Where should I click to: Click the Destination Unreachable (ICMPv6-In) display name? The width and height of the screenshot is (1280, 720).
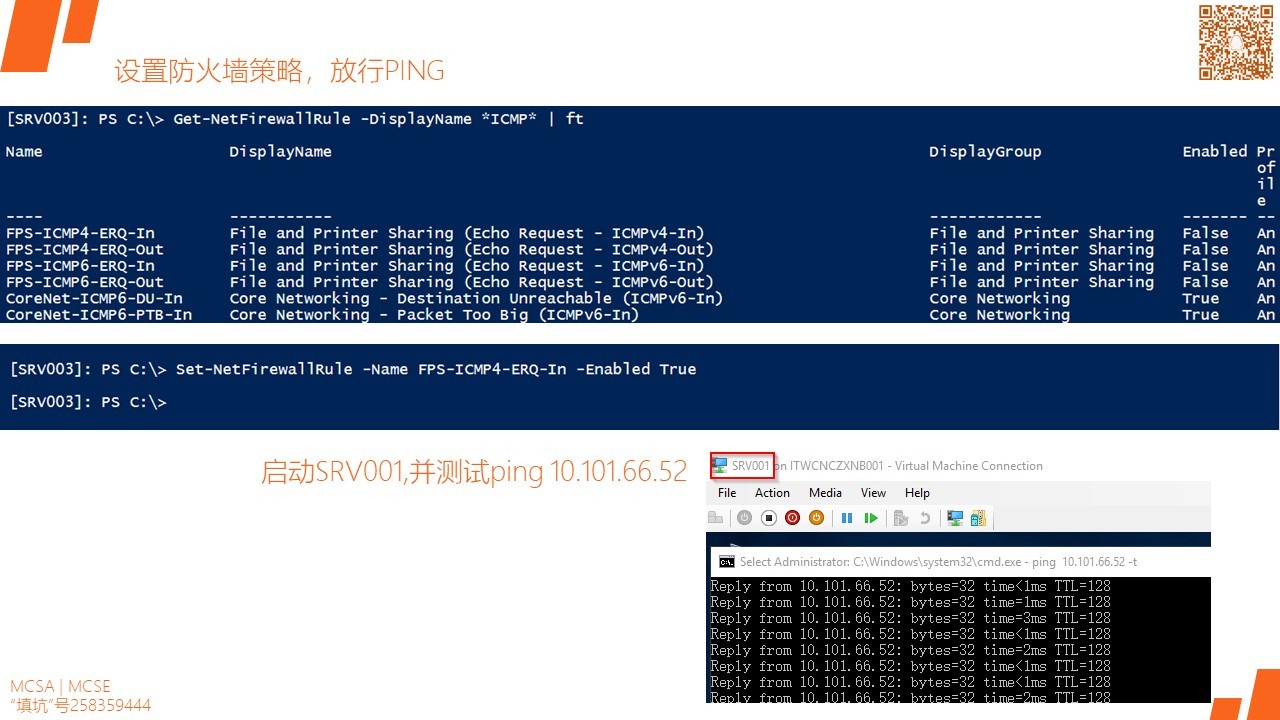click(476, 298)
